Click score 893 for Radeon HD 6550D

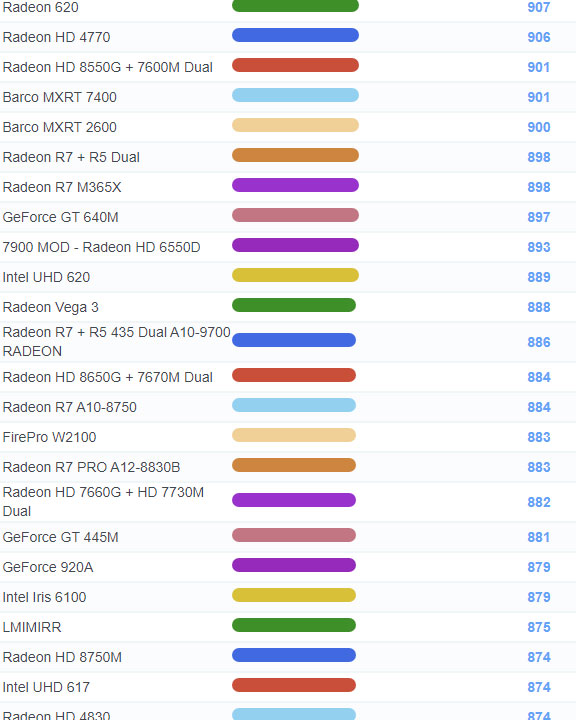539,247
